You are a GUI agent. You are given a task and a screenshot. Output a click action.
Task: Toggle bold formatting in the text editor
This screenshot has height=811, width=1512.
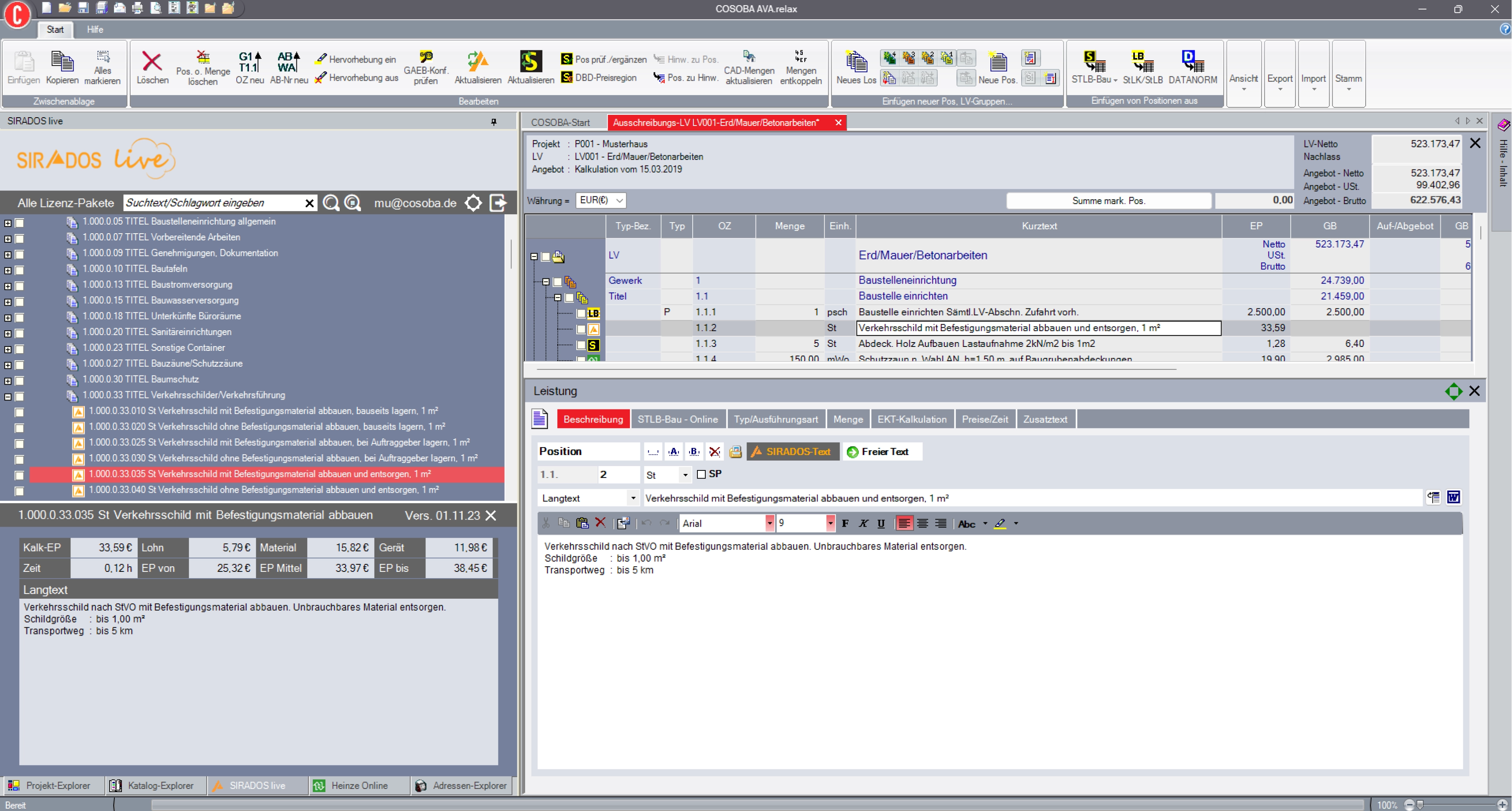point(845,524)
